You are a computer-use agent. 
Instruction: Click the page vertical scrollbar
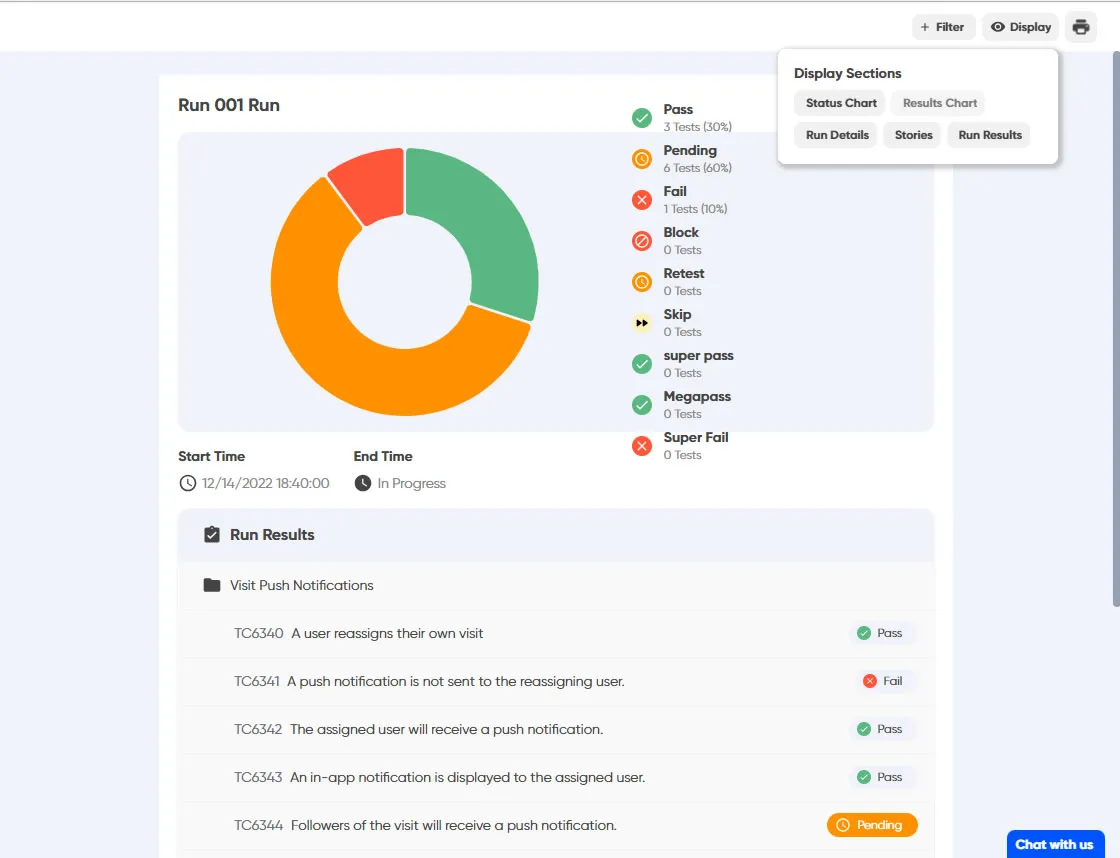1116,329
